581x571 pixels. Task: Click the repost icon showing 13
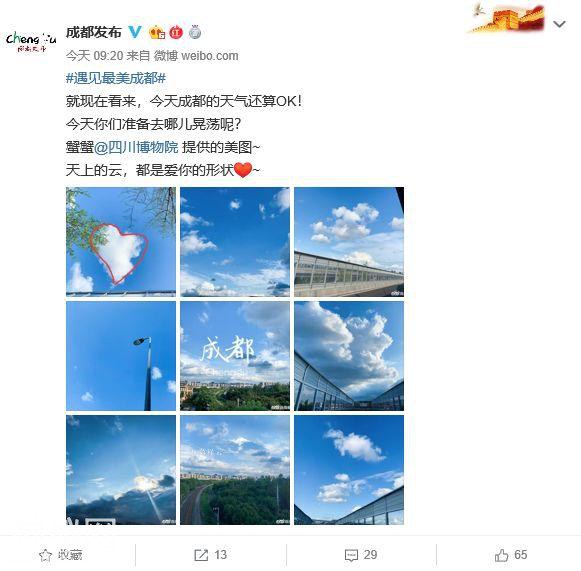tap(201, 555)
